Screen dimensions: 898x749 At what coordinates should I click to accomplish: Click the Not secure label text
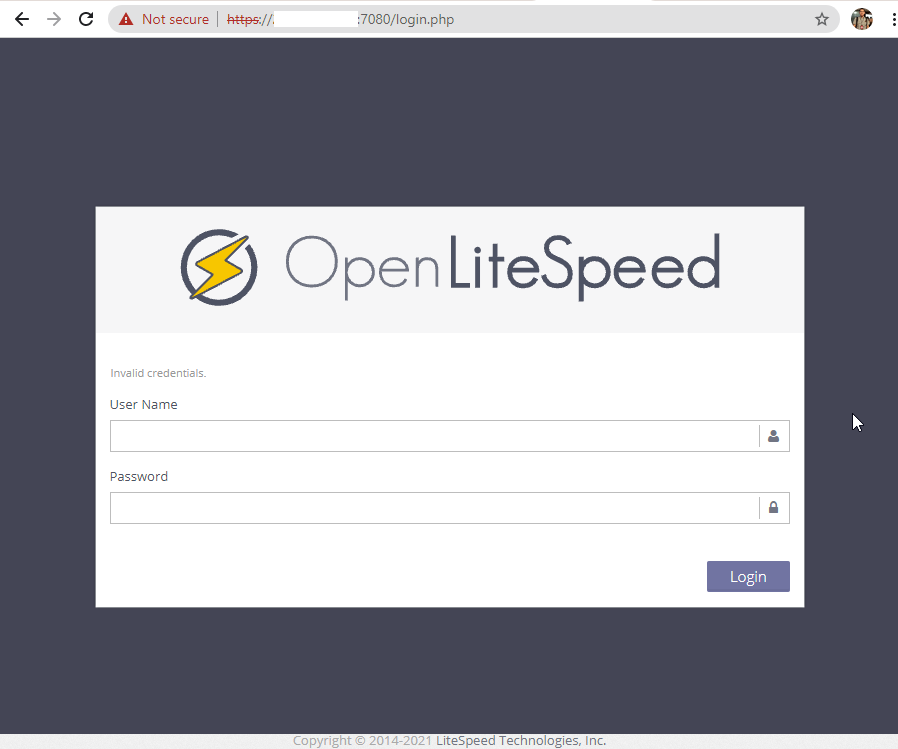(175, 19)
